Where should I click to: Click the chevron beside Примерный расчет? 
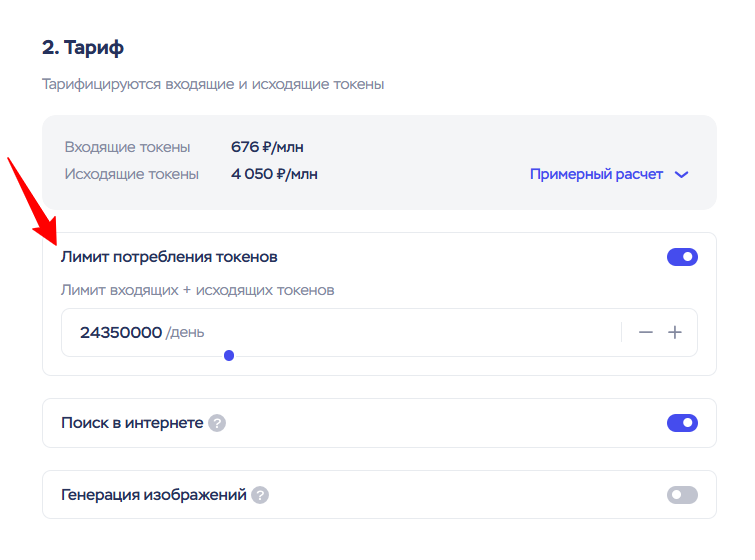pyautogui.click(x=681, y=174)
